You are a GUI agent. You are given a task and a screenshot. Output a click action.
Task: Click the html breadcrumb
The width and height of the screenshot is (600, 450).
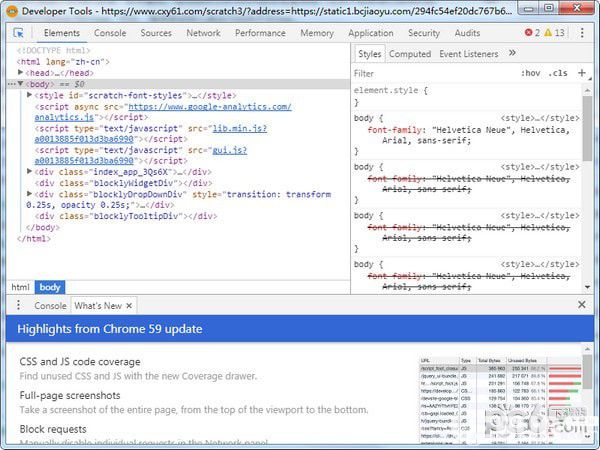click(20, 287)
